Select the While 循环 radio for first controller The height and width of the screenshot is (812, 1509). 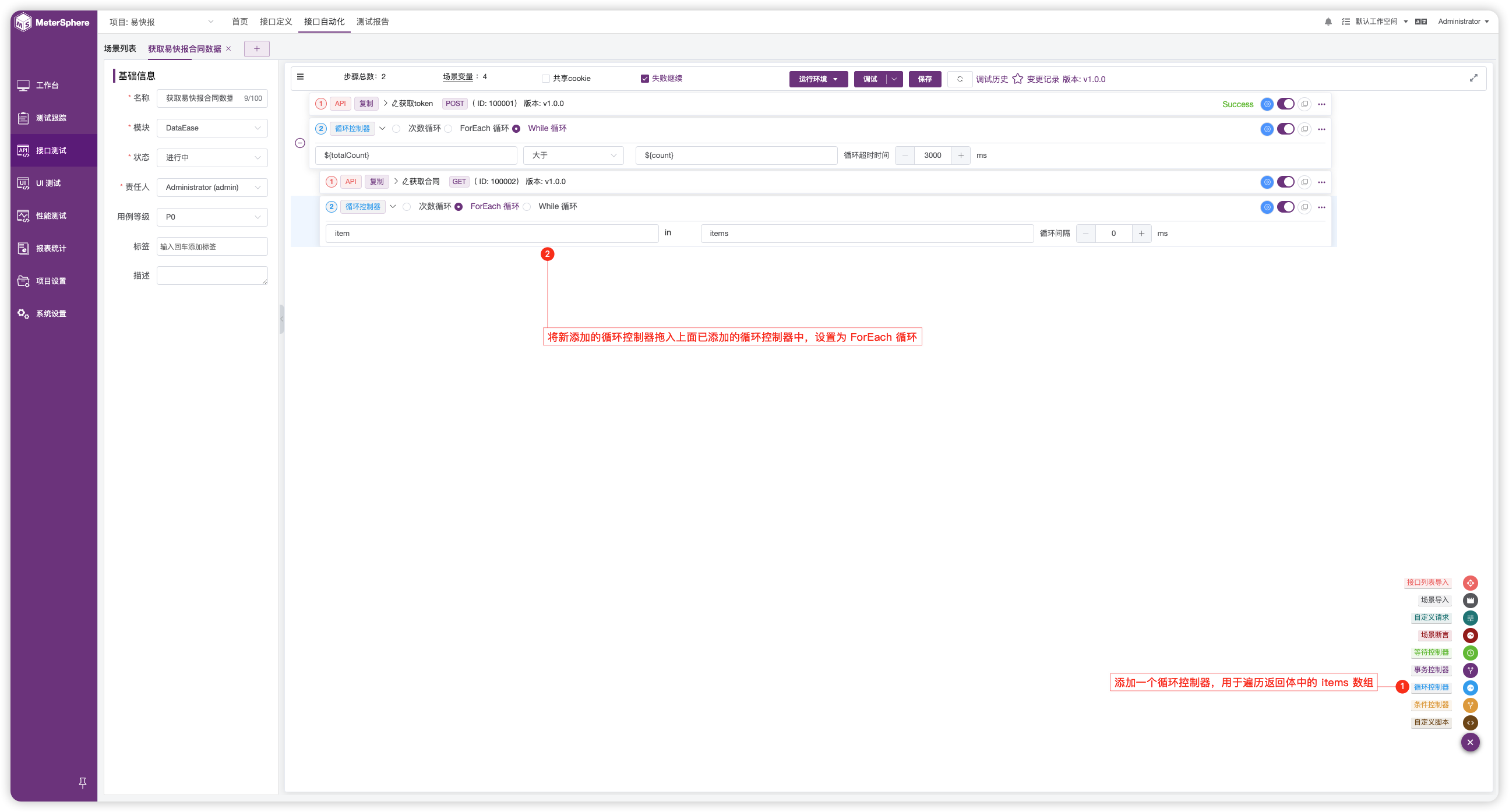tap(516, 128)
